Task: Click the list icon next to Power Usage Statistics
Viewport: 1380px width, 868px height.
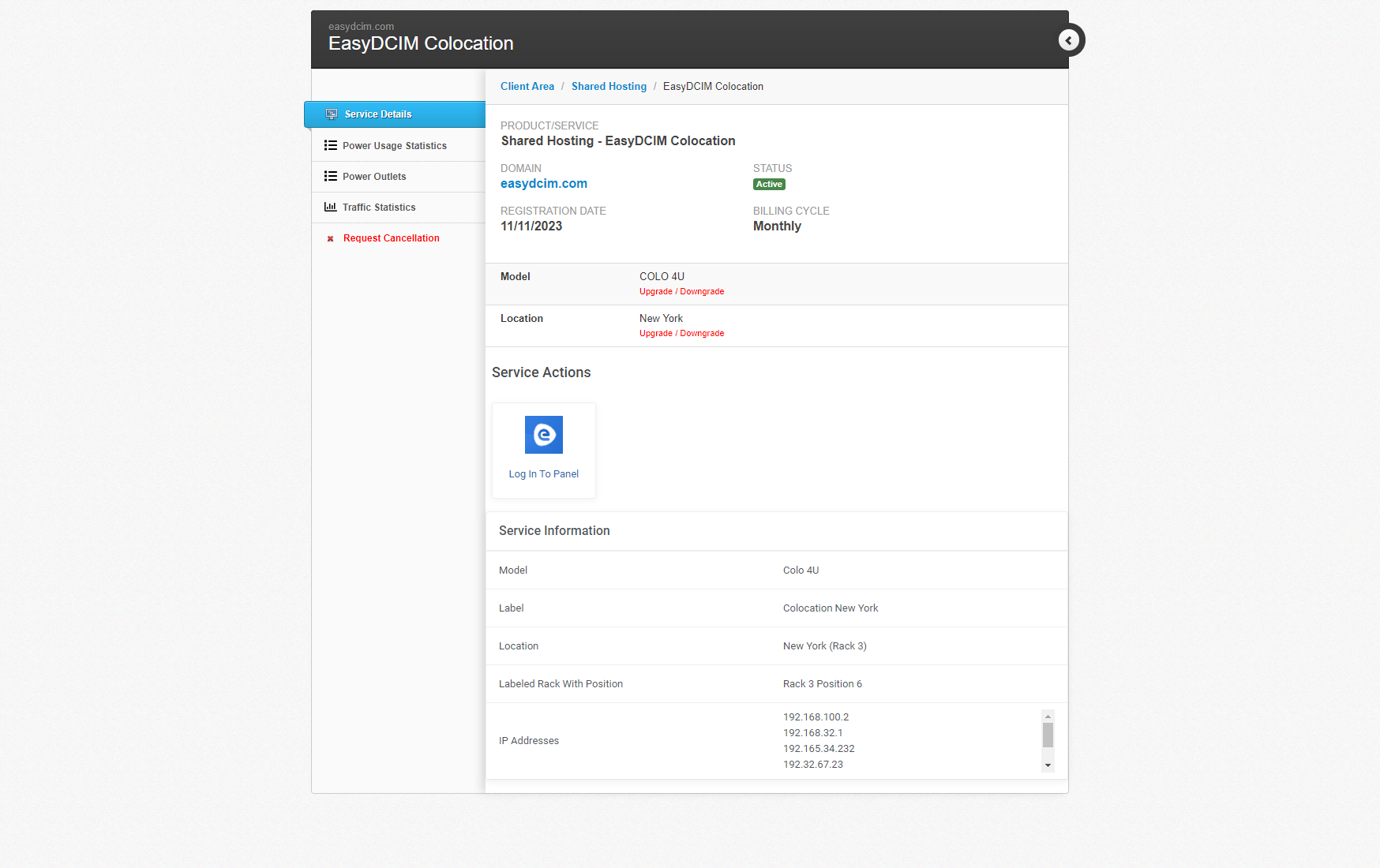Action: 330,146
